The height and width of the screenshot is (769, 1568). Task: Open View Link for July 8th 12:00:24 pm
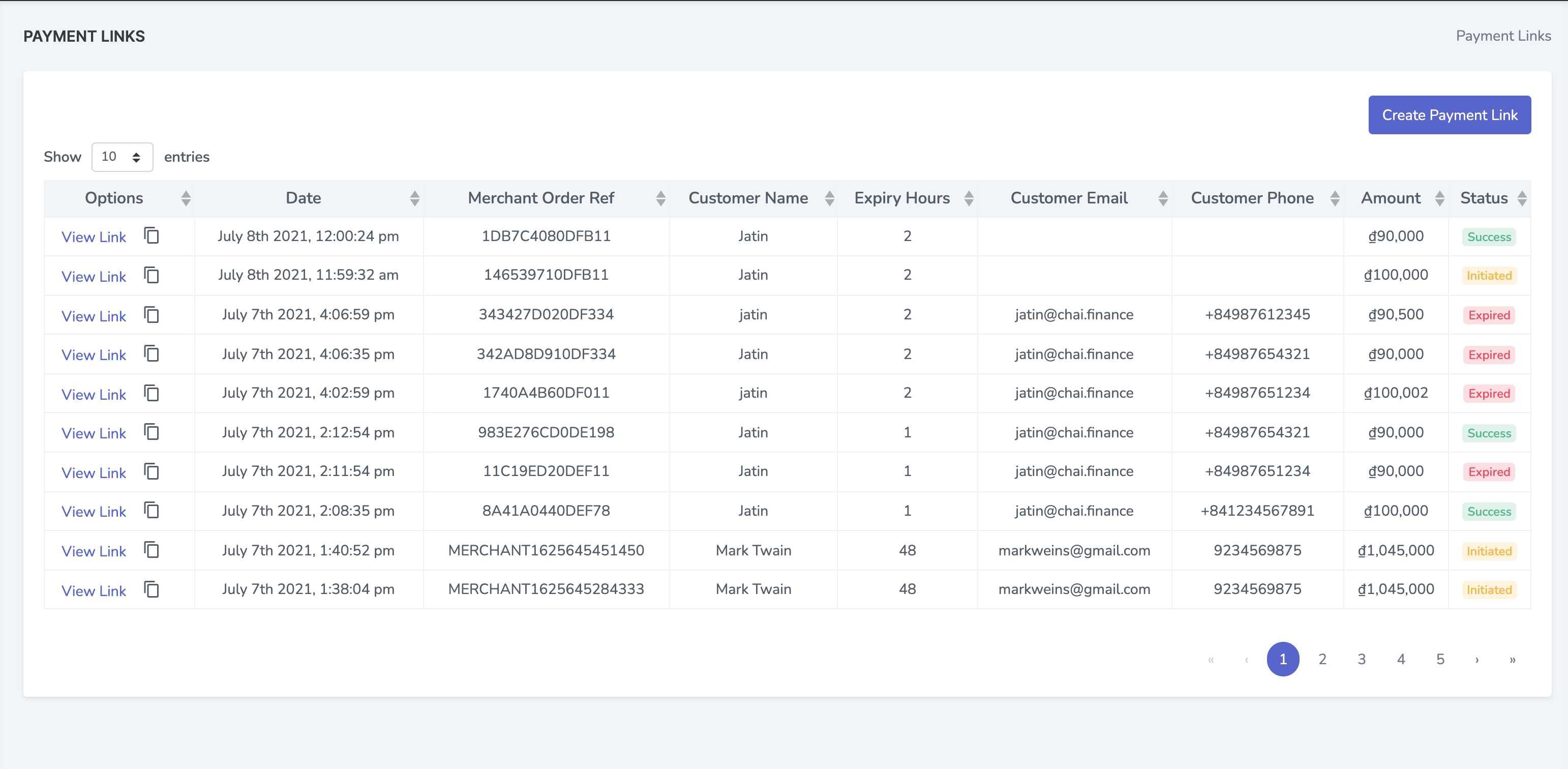[x=94, y=237]
